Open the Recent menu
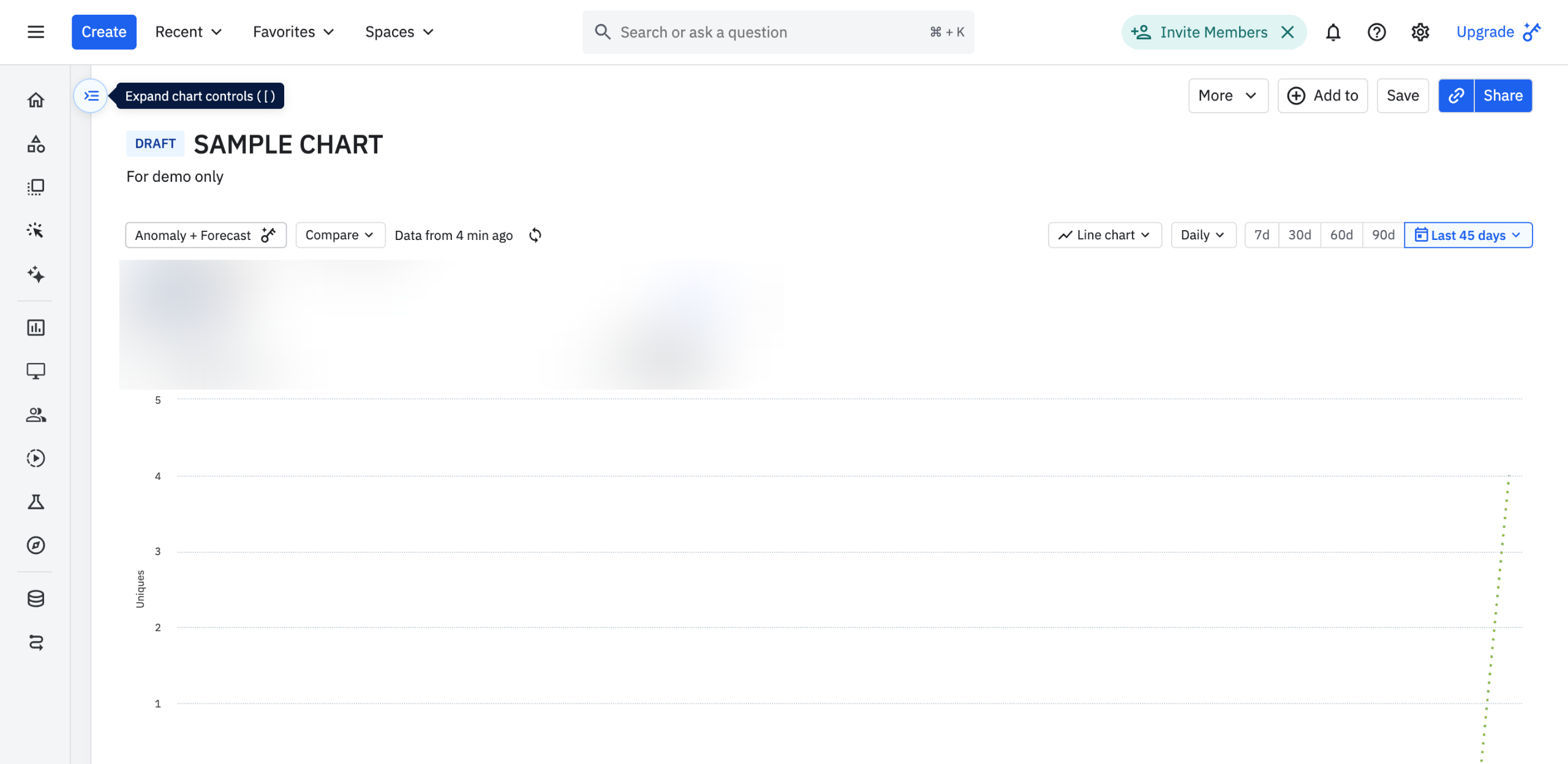The height and width of the screenshot is (764, 1568). coord(188,32)
